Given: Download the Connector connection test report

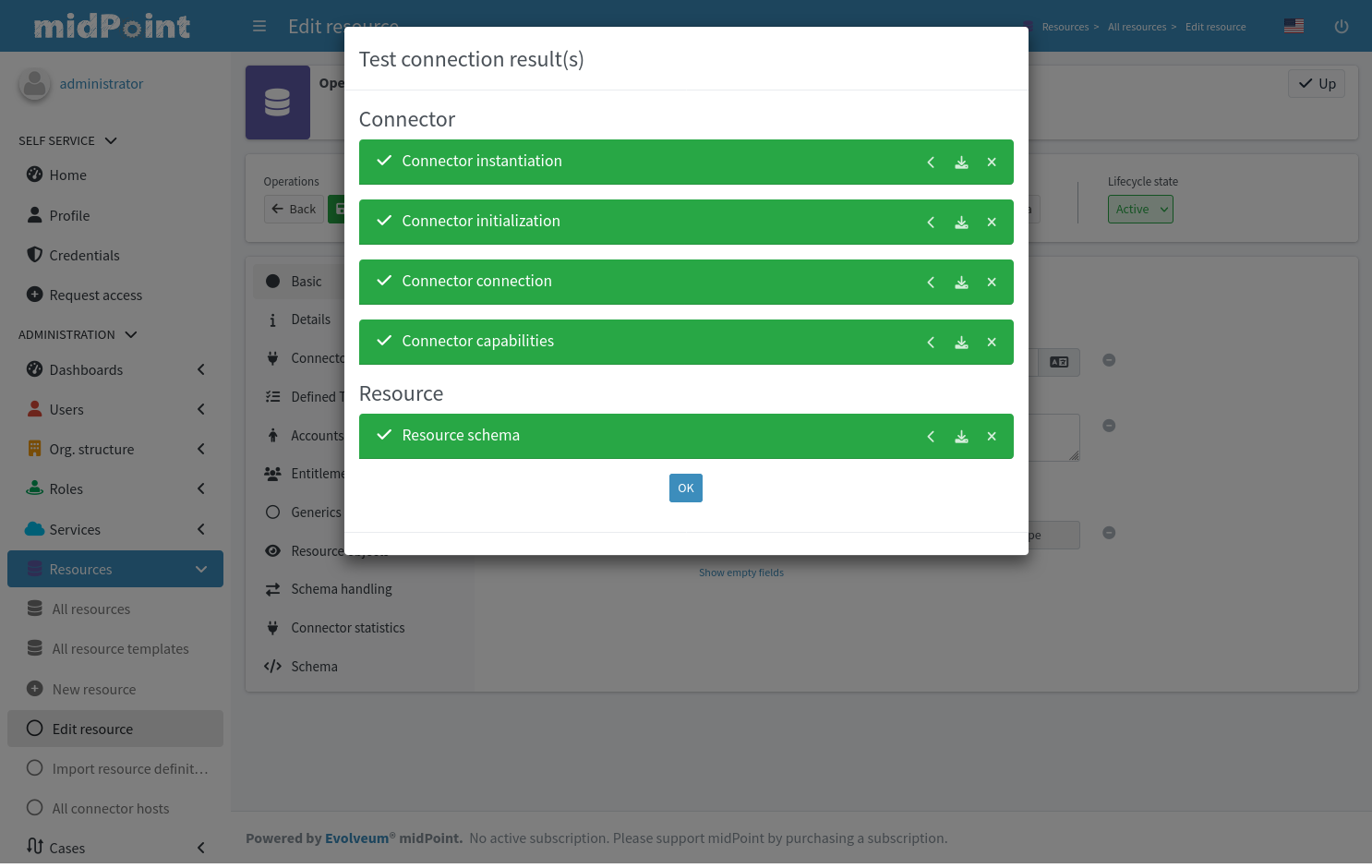Looking at the screenshot, I should pyautogui.click(x=961, y=282).
